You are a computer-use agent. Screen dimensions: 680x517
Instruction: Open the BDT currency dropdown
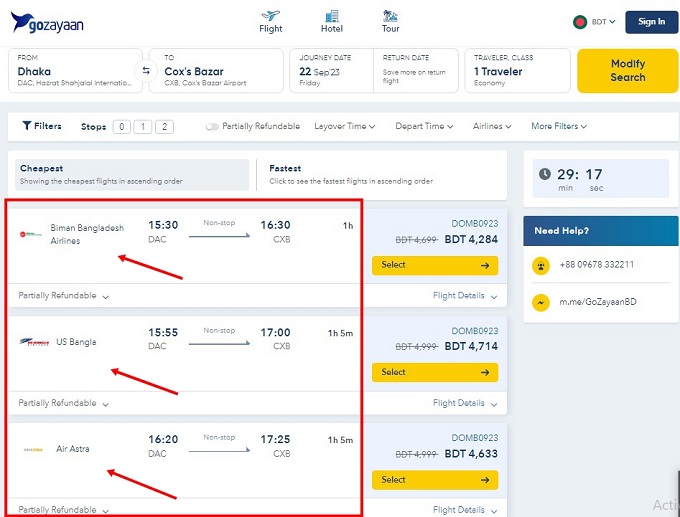604,22
